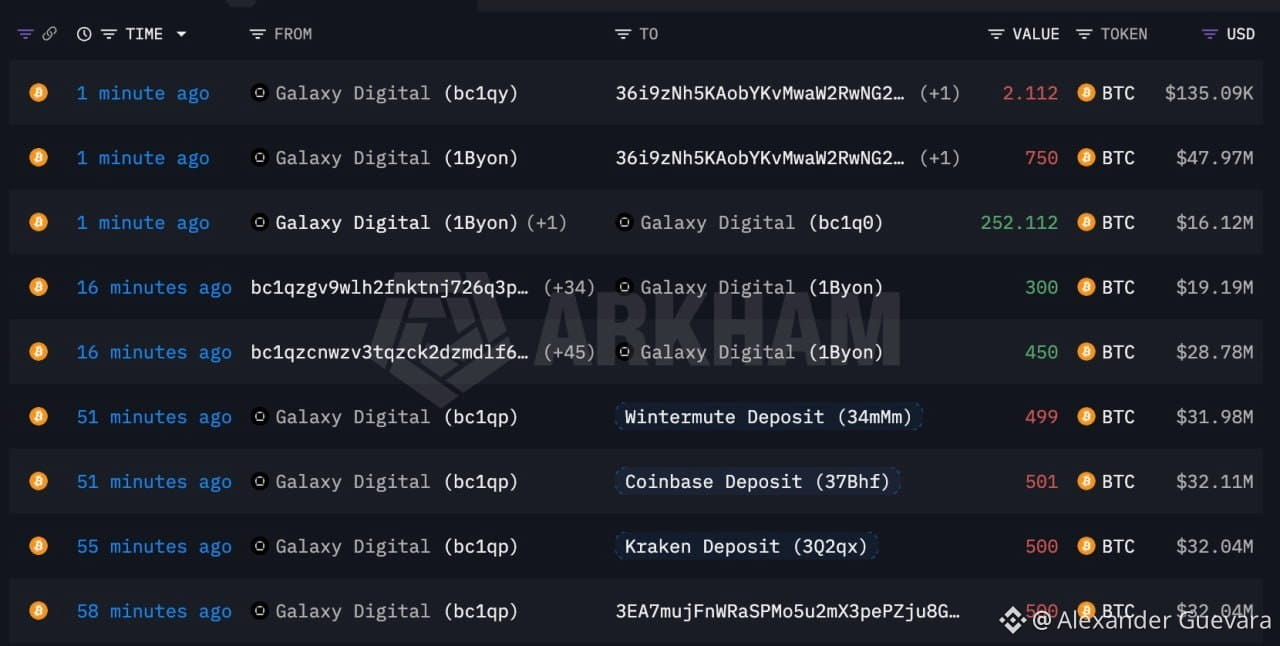Viewport: 1280px width, 646px height.
Task: Expand (+1) recipients in 2.112 BTC row
Action: coord(939,93)
